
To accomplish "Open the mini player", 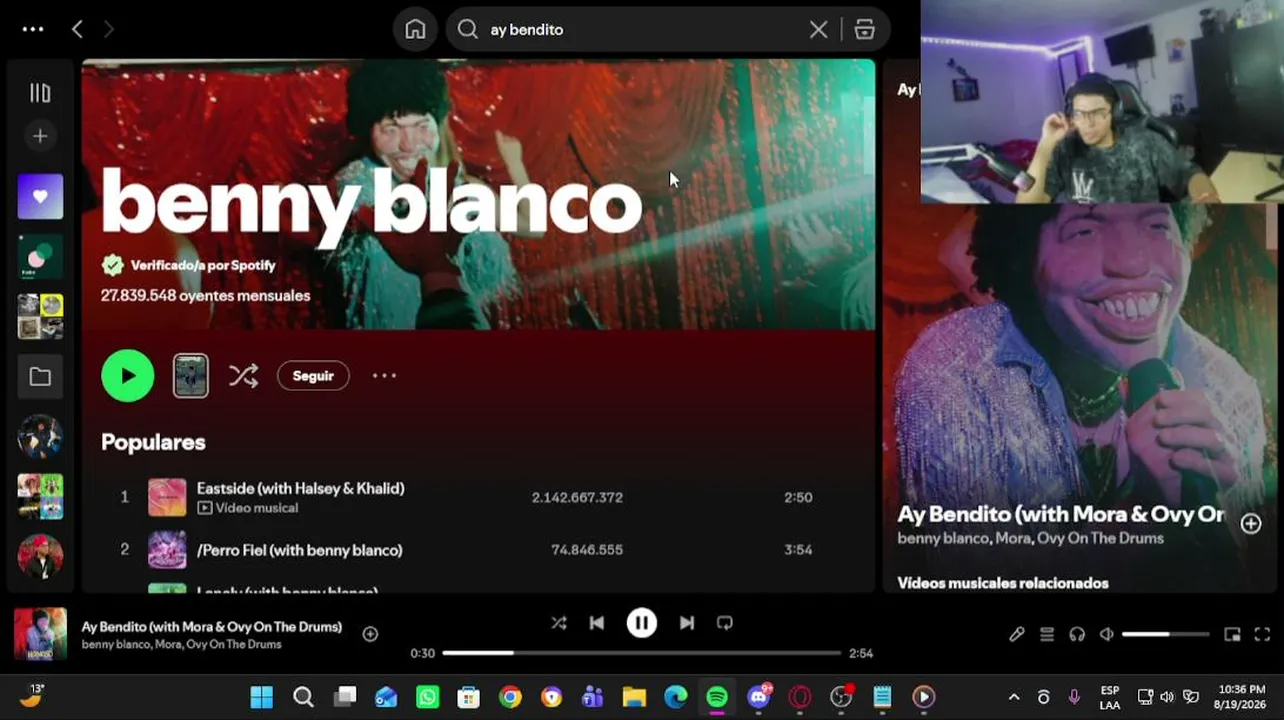I will pos(1233,634).
